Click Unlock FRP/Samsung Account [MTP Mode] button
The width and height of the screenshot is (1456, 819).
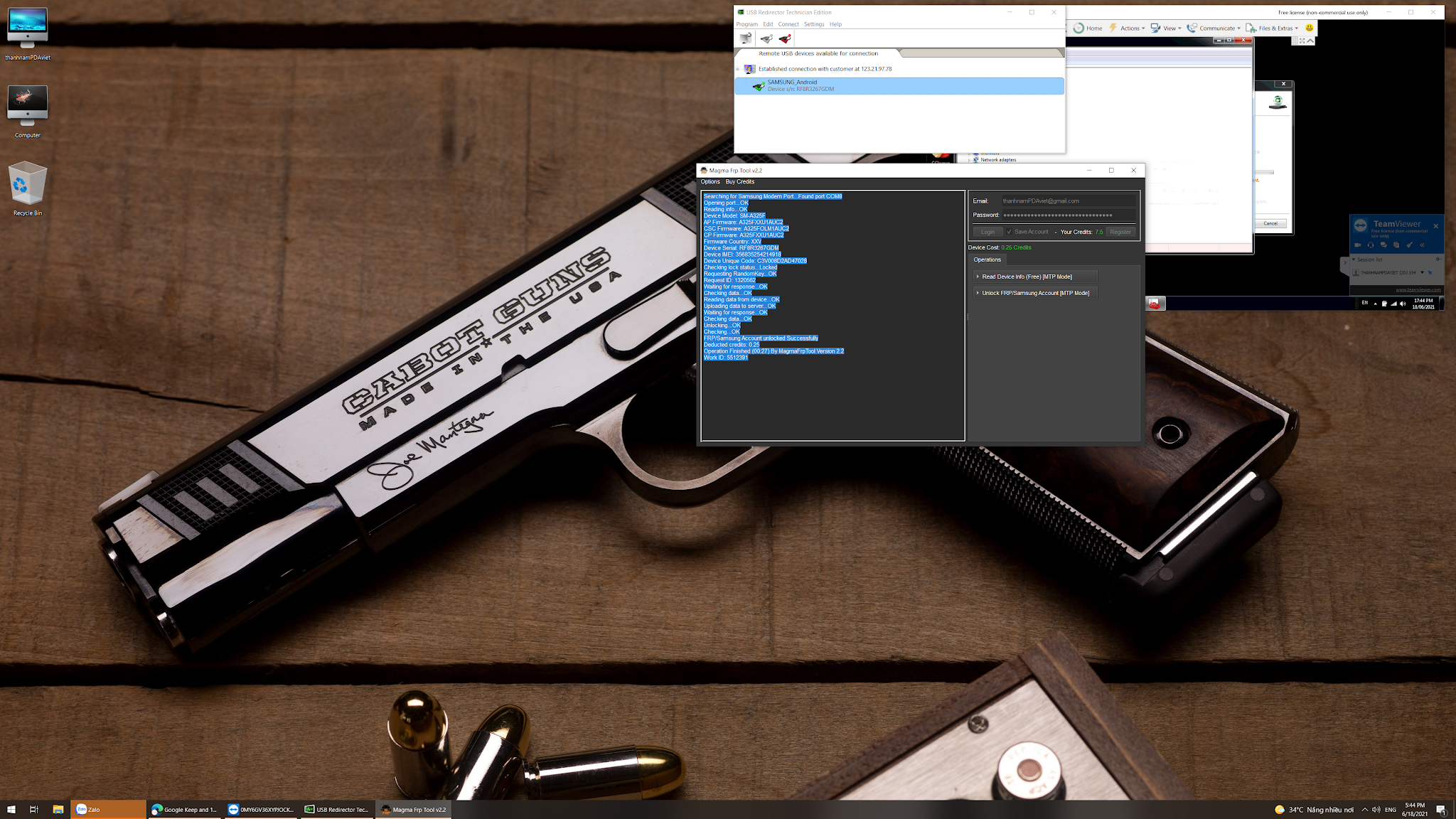coord(1035,293)
